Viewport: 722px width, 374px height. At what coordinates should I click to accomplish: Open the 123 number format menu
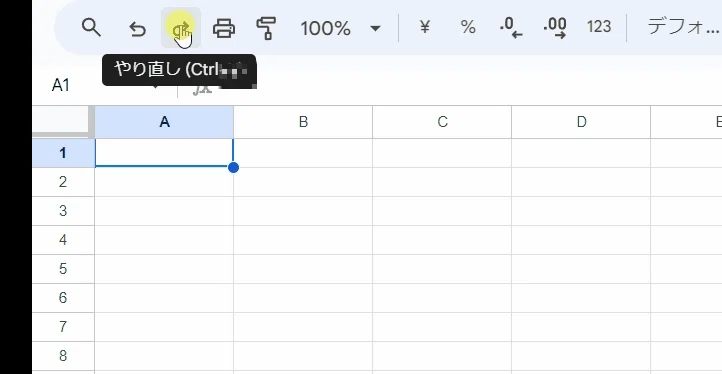[x=599, y=27]
